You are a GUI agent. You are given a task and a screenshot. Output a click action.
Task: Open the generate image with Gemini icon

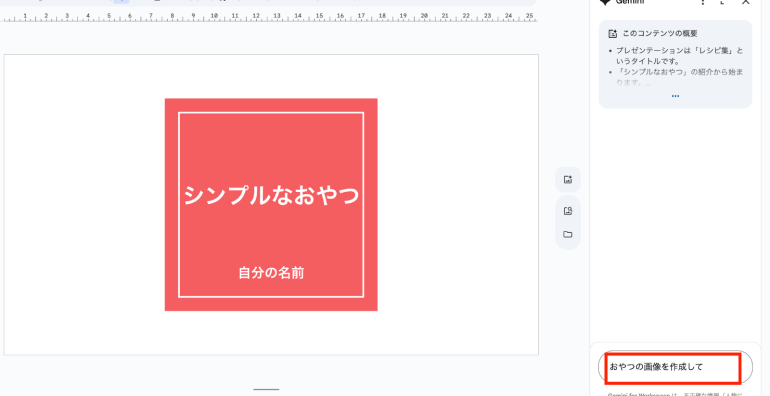[568, 180]
